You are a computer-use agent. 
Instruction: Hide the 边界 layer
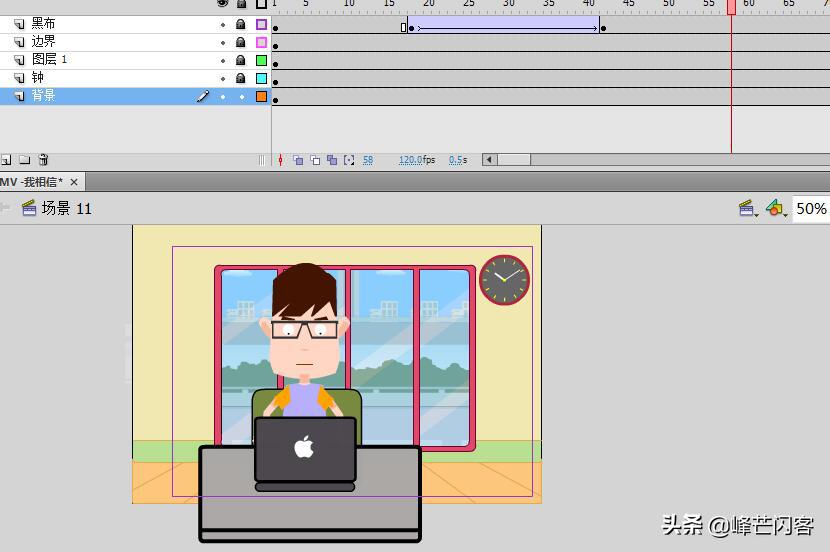tap(223, 43)
